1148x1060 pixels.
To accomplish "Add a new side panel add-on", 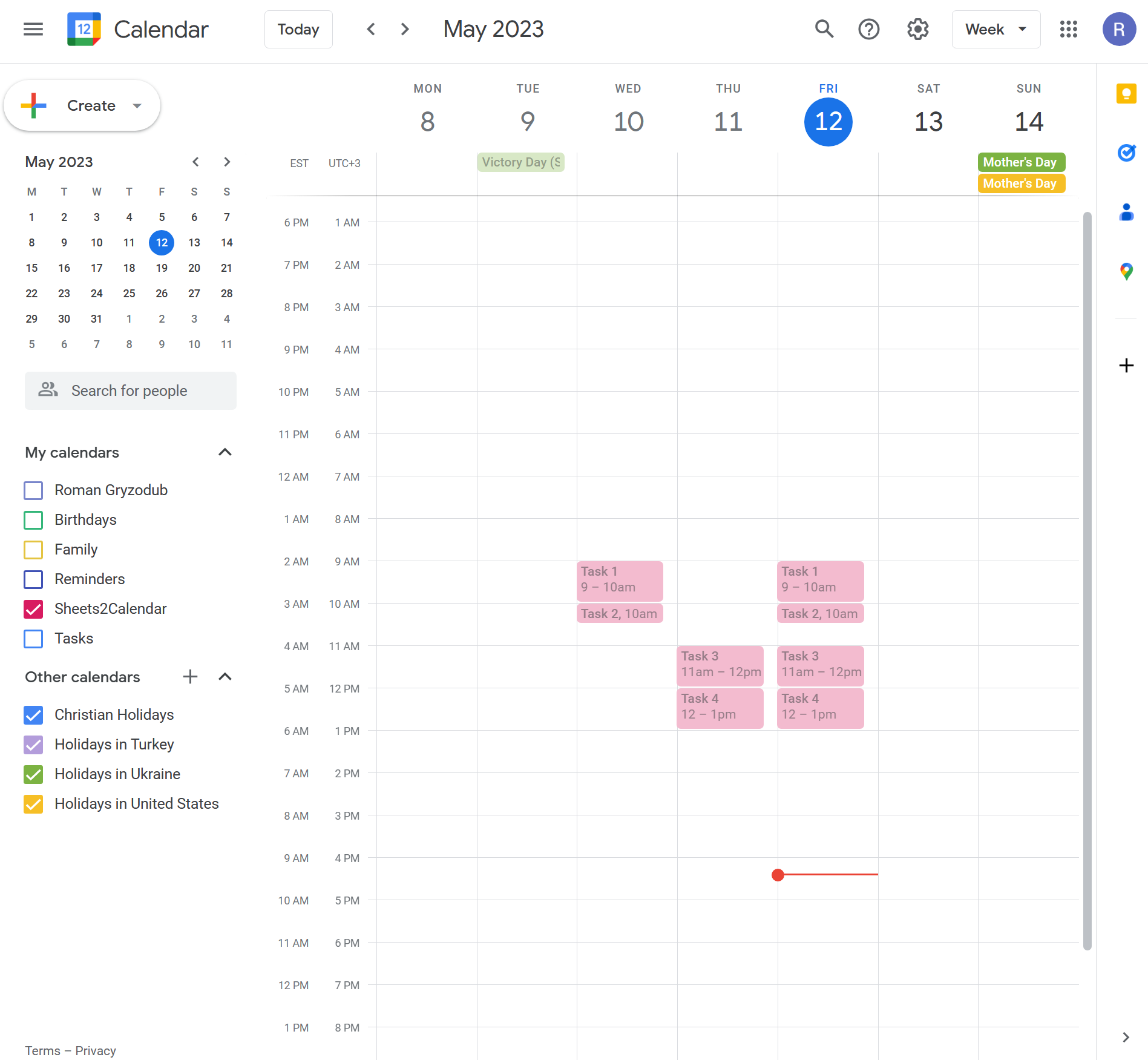I will pyautogui.click(x=1126, y=365).
